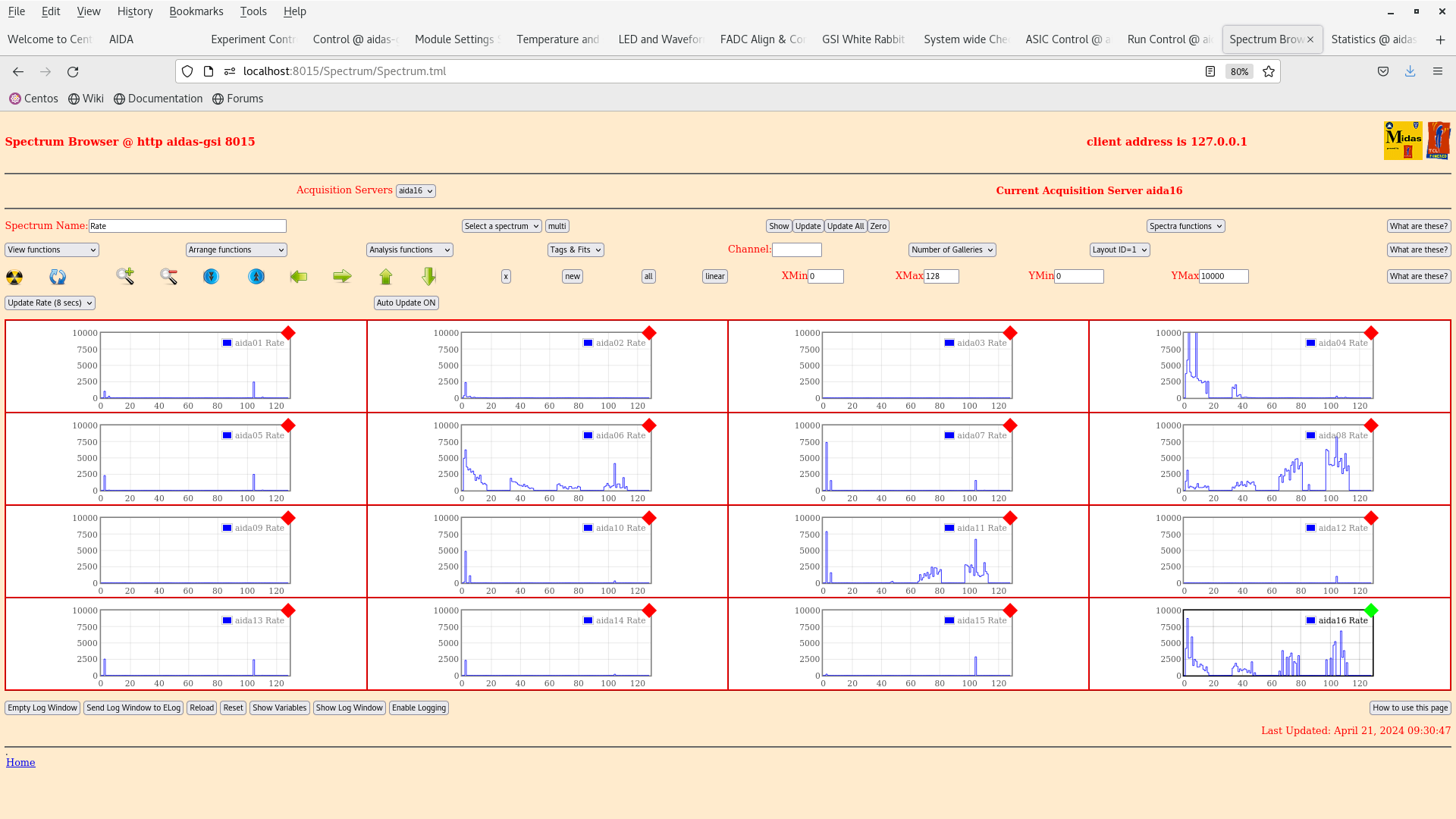
Task: Click the blue double-down arrow icon
Action: pyautogui.click(x=212, y=277)
